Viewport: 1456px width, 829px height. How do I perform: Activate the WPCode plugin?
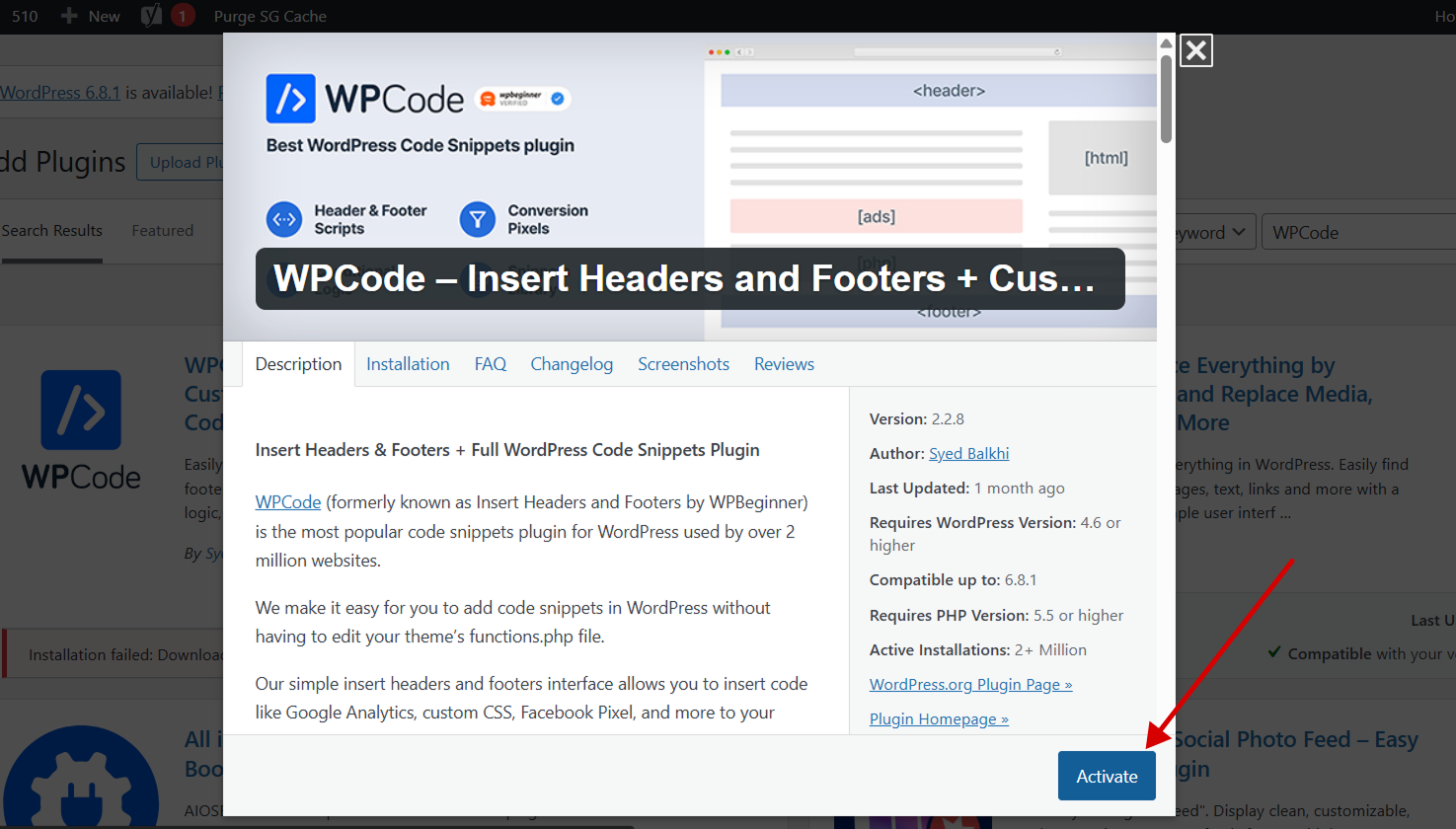pos(1106,776)
